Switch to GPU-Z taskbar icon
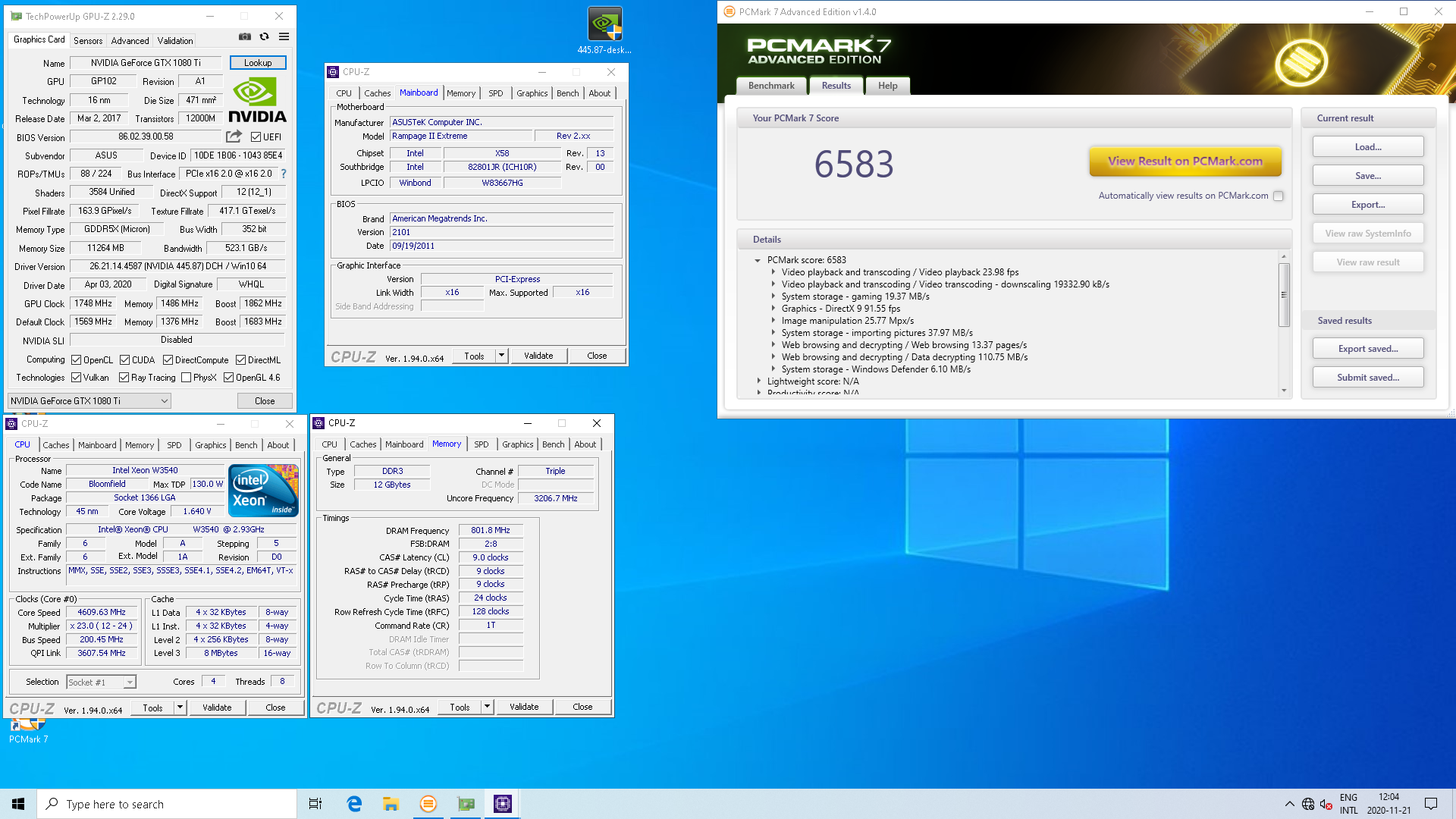Viewport: 1456px width, 819px height. point(466,804)
